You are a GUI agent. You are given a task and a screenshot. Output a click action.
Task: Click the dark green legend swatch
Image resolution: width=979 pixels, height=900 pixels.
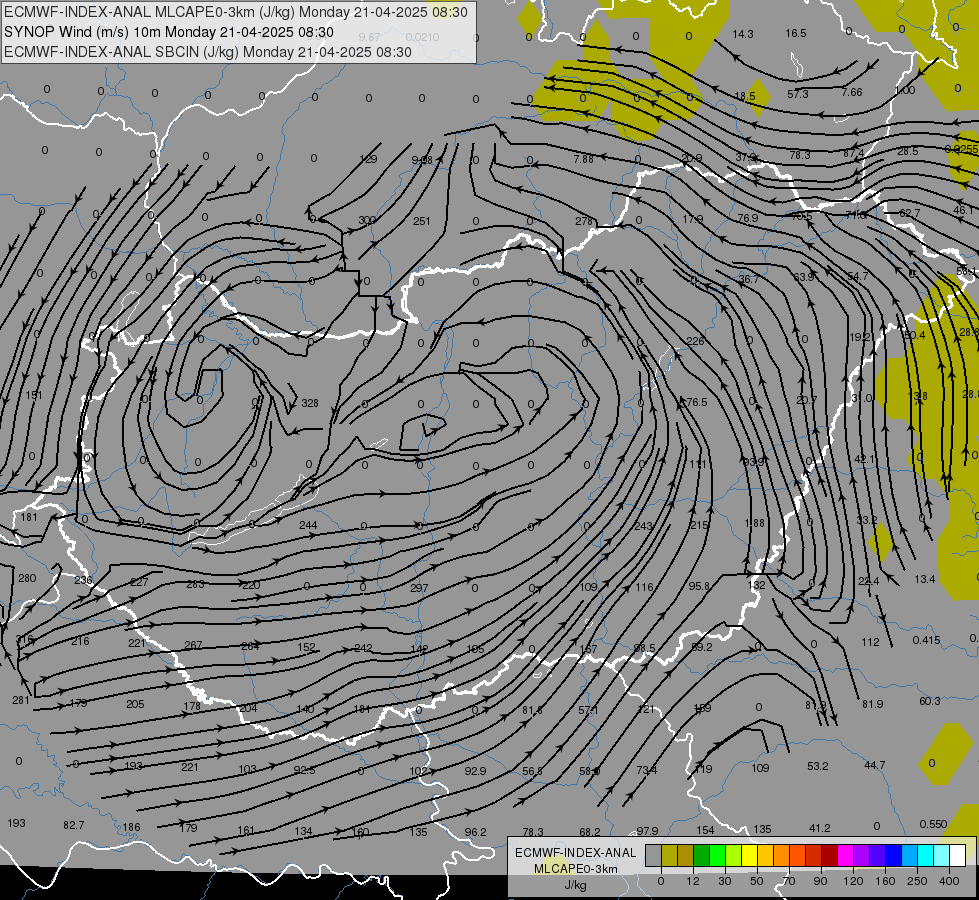click(701, 855)
